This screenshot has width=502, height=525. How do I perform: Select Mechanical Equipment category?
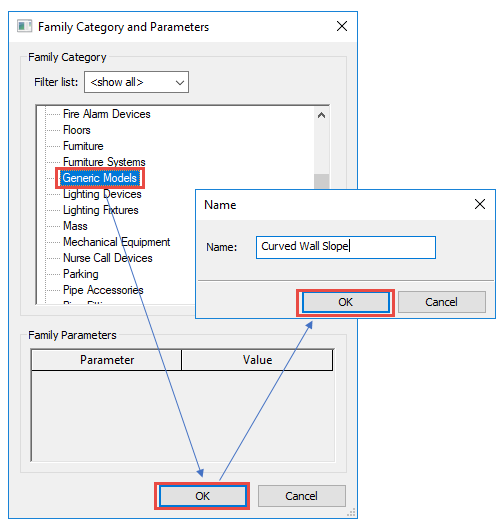click(117, 242)
